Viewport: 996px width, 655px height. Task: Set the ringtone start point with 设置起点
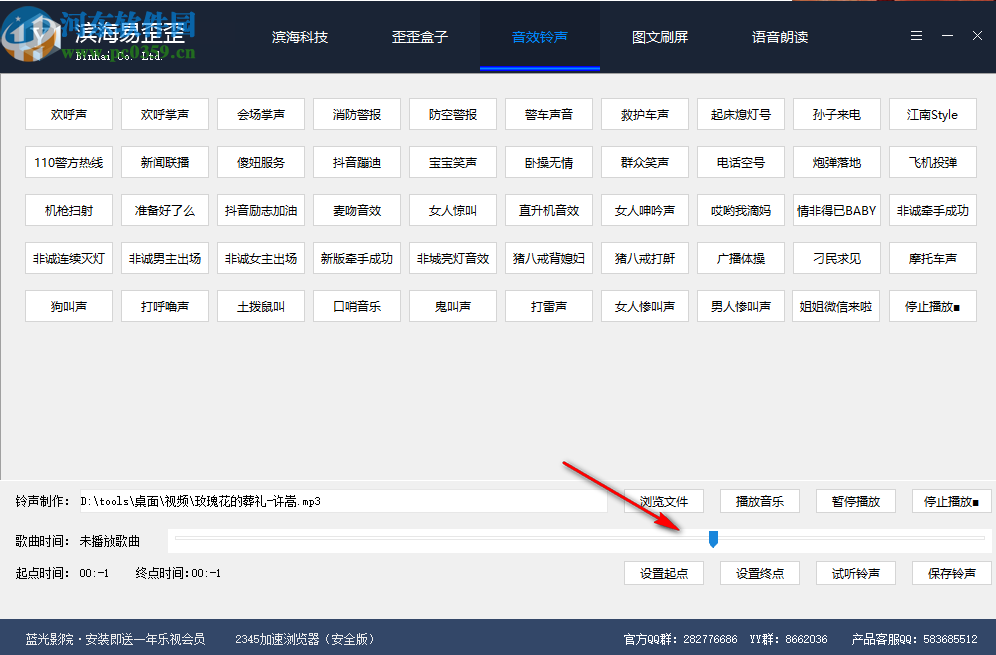click(x=663, y=573)
